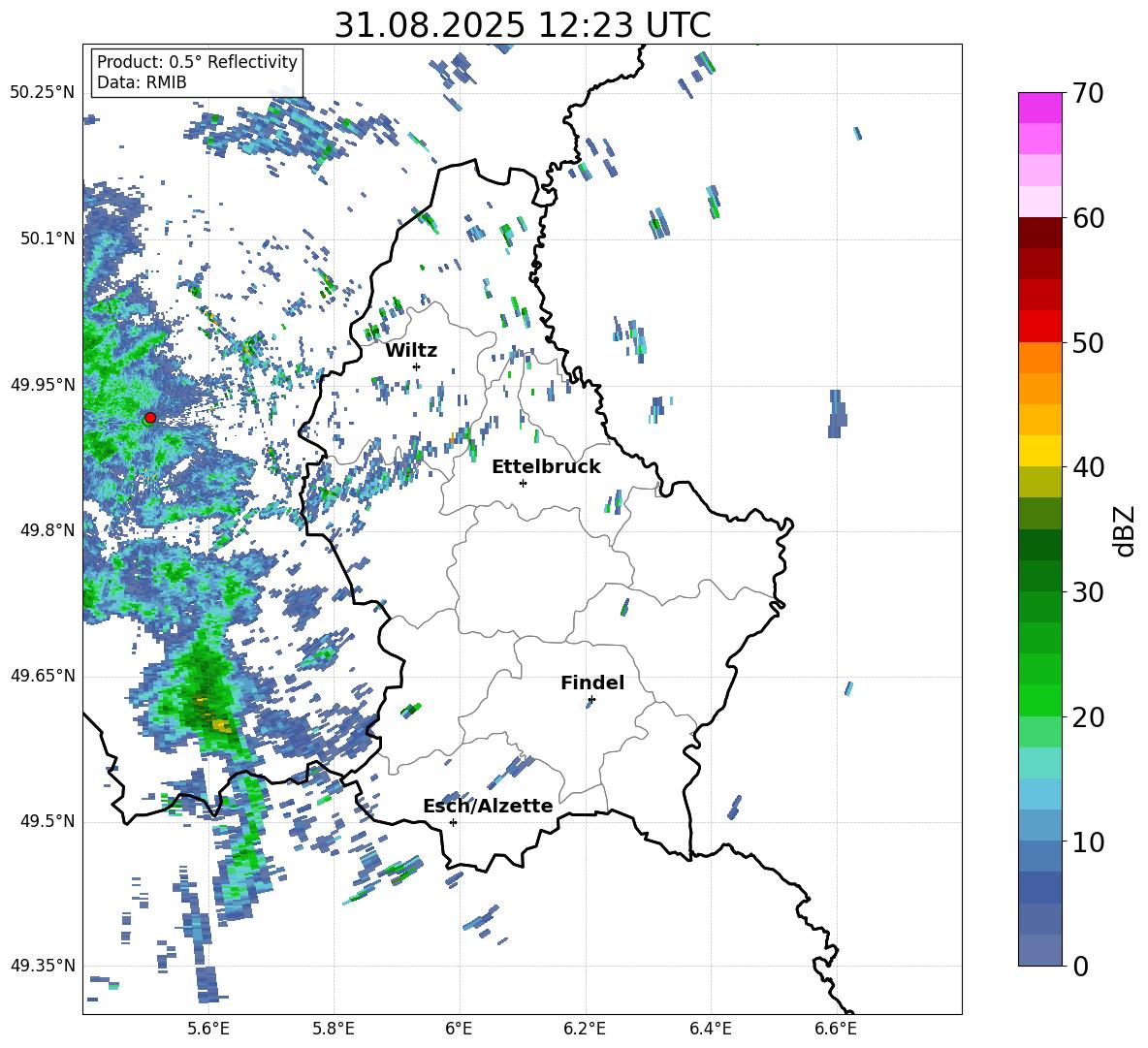Viewport: 1148px width, 1048px height.
Task: Click the yellow swatch of colorbar
Action: [x=1039, y=451]
